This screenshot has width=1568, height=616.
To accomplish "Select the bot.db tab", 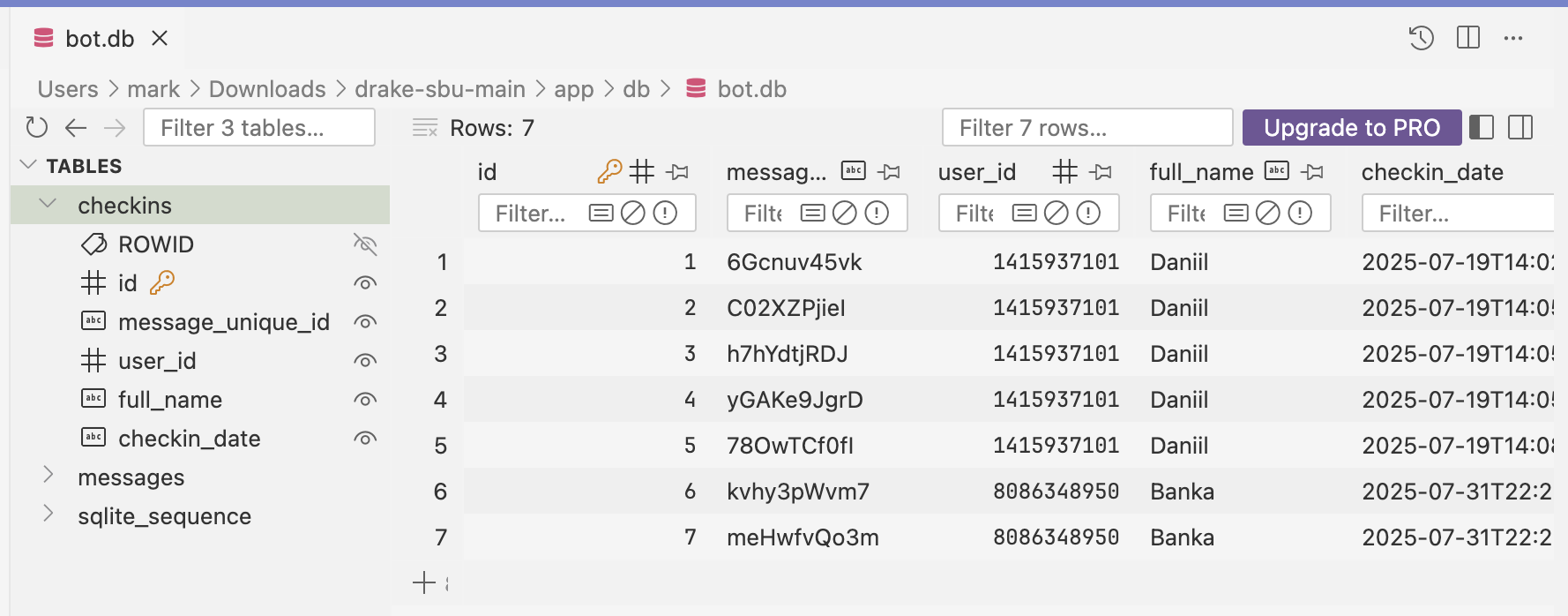I will tap(100, 39).
